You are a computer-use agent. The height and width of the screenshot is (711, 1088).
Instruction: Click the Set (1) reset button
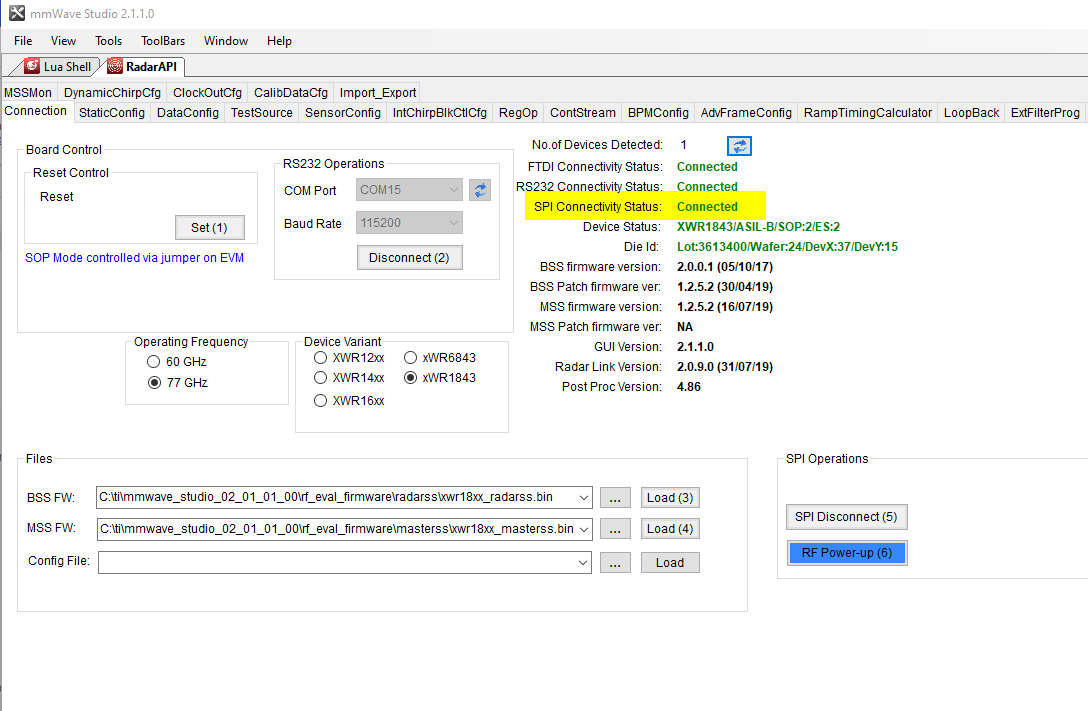pos(209,228)
